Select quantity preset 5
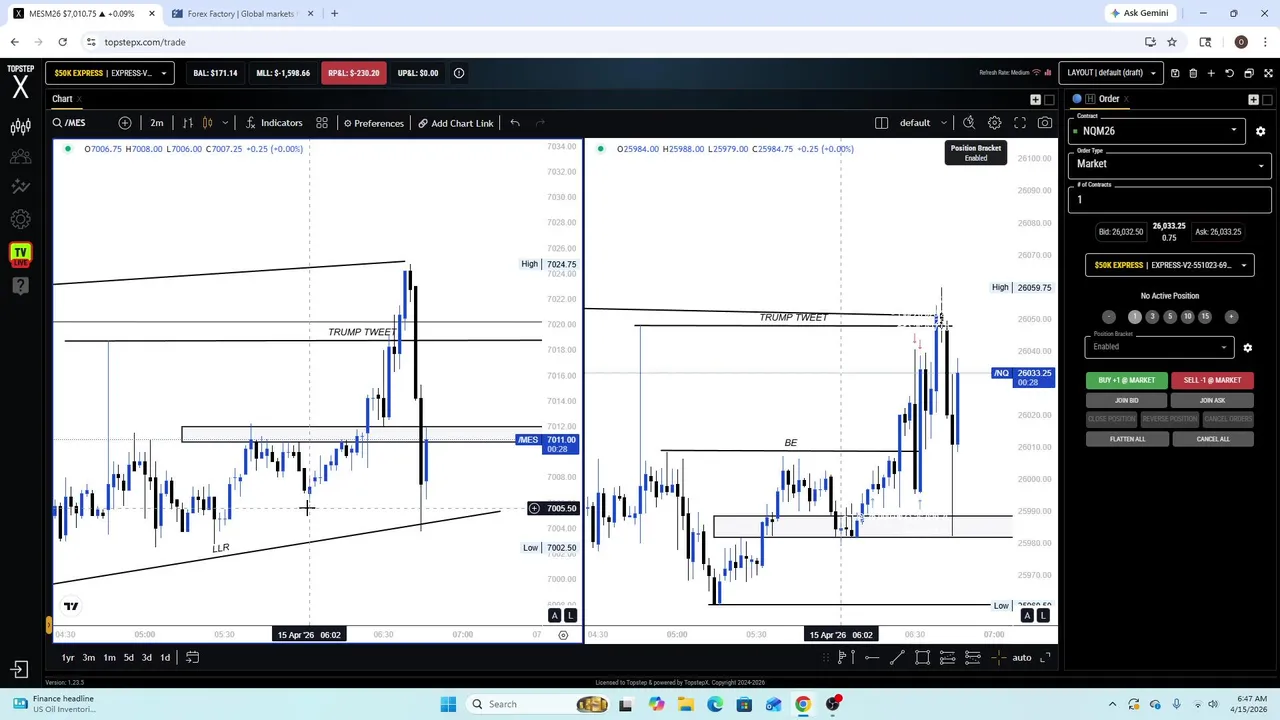 [1170, 317]
